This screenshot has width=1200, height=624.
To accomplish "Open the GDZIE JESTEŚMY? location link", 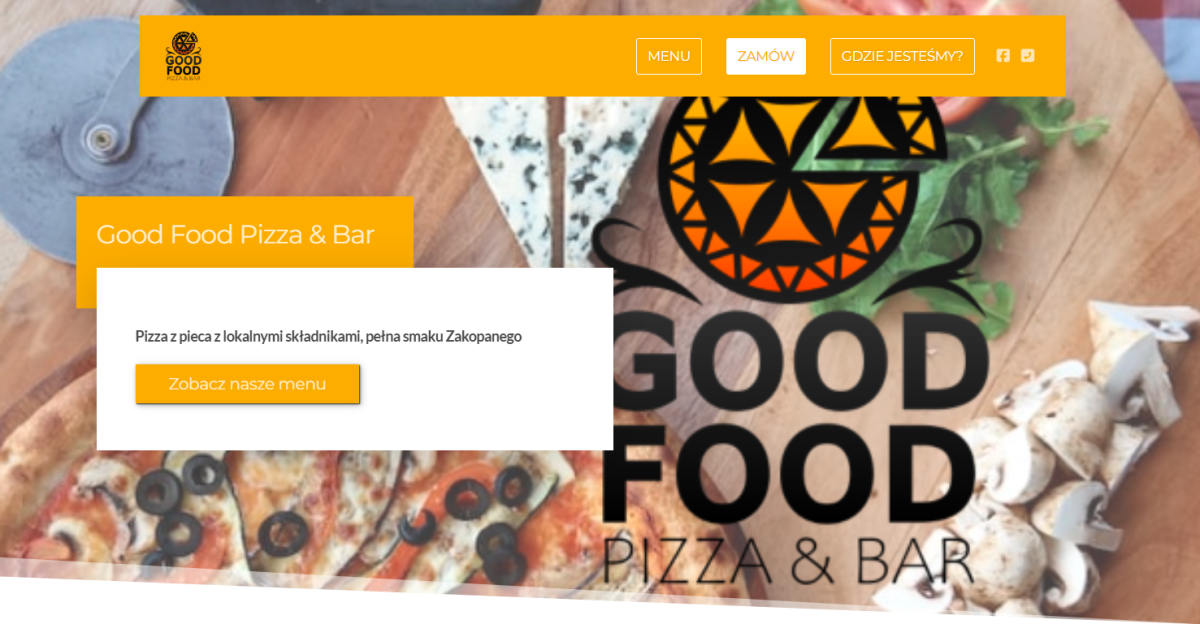I will coord(902,56).
